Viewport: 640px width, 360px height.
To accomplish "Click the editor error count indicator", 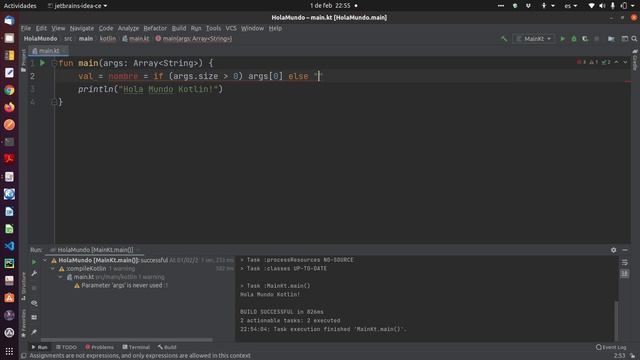I will click(581, 62).
